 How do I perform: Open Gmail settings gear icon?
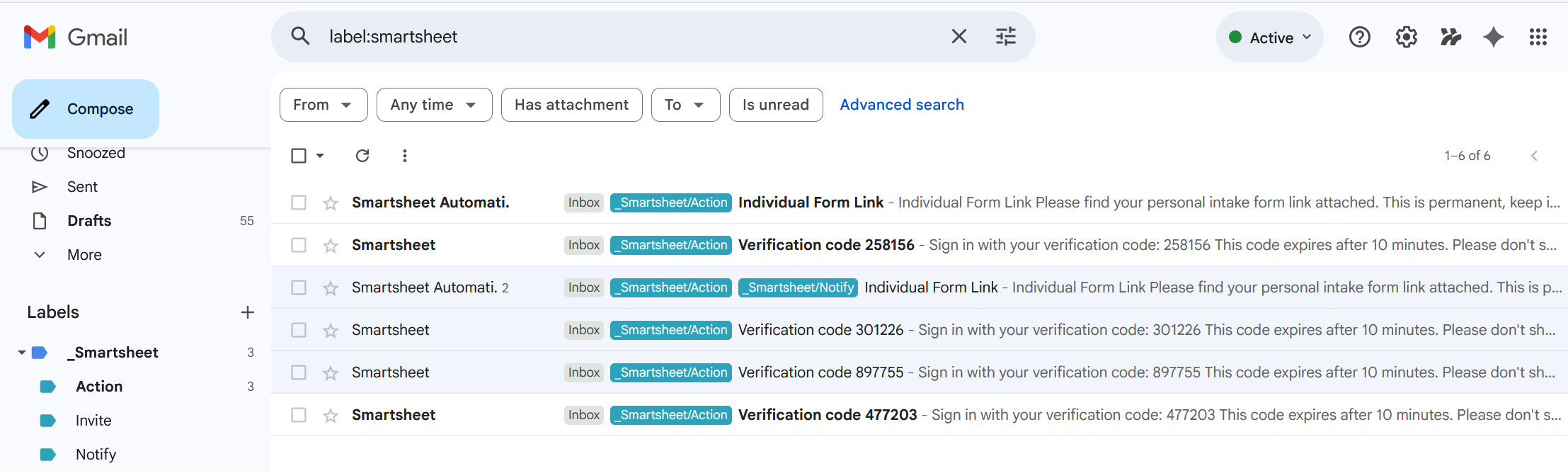tap(1406, 37)
